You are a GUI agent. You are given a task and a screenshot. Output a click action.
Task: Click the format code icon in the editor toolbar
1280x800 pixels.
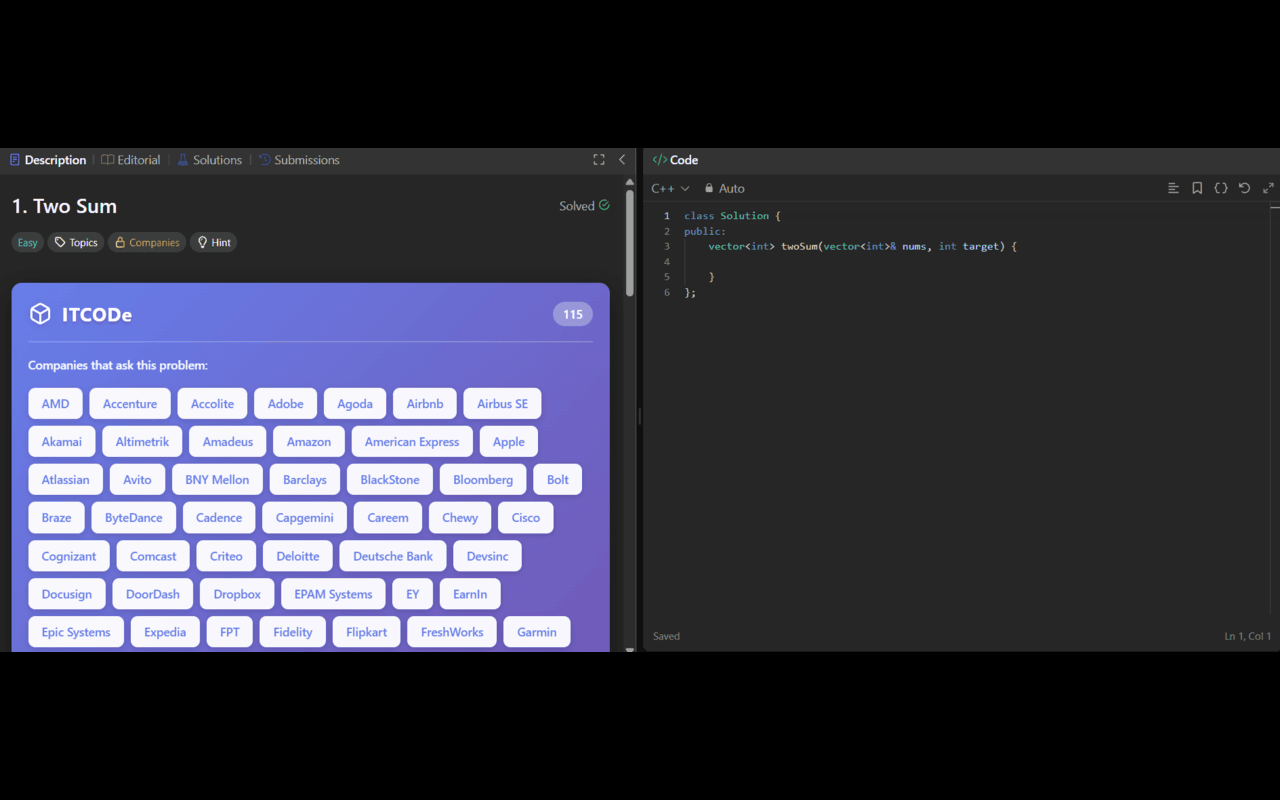[x=1173, y=188]
